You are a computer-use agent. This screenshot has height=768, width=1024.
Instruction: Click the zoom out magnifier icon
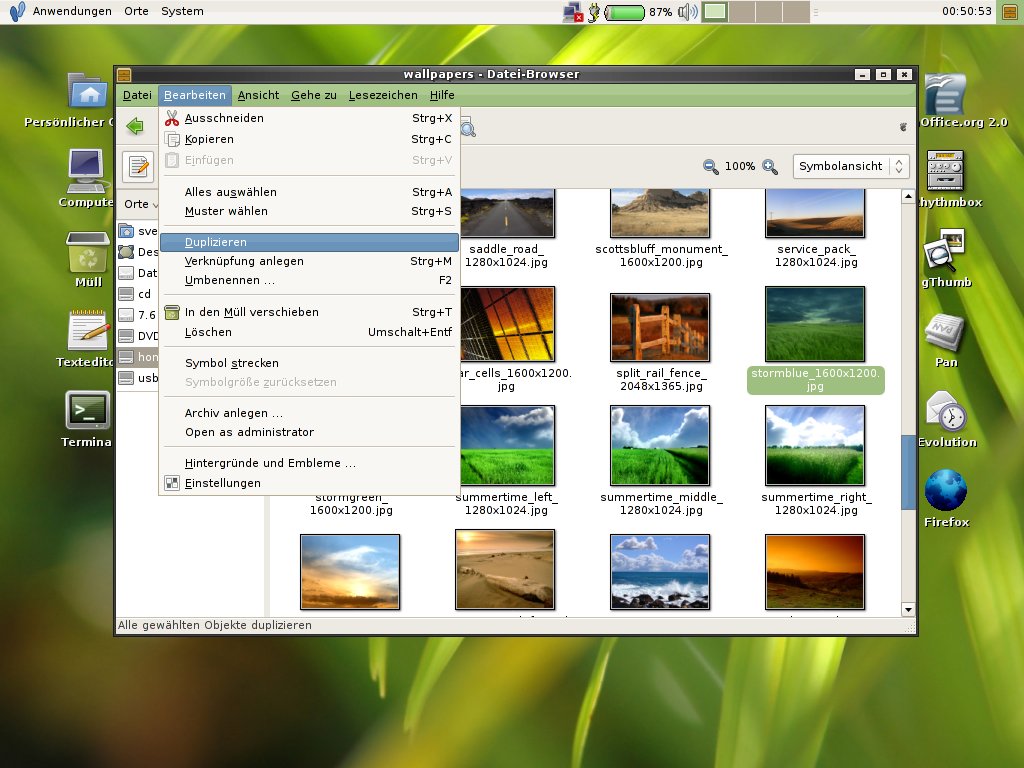pos(711,167)
